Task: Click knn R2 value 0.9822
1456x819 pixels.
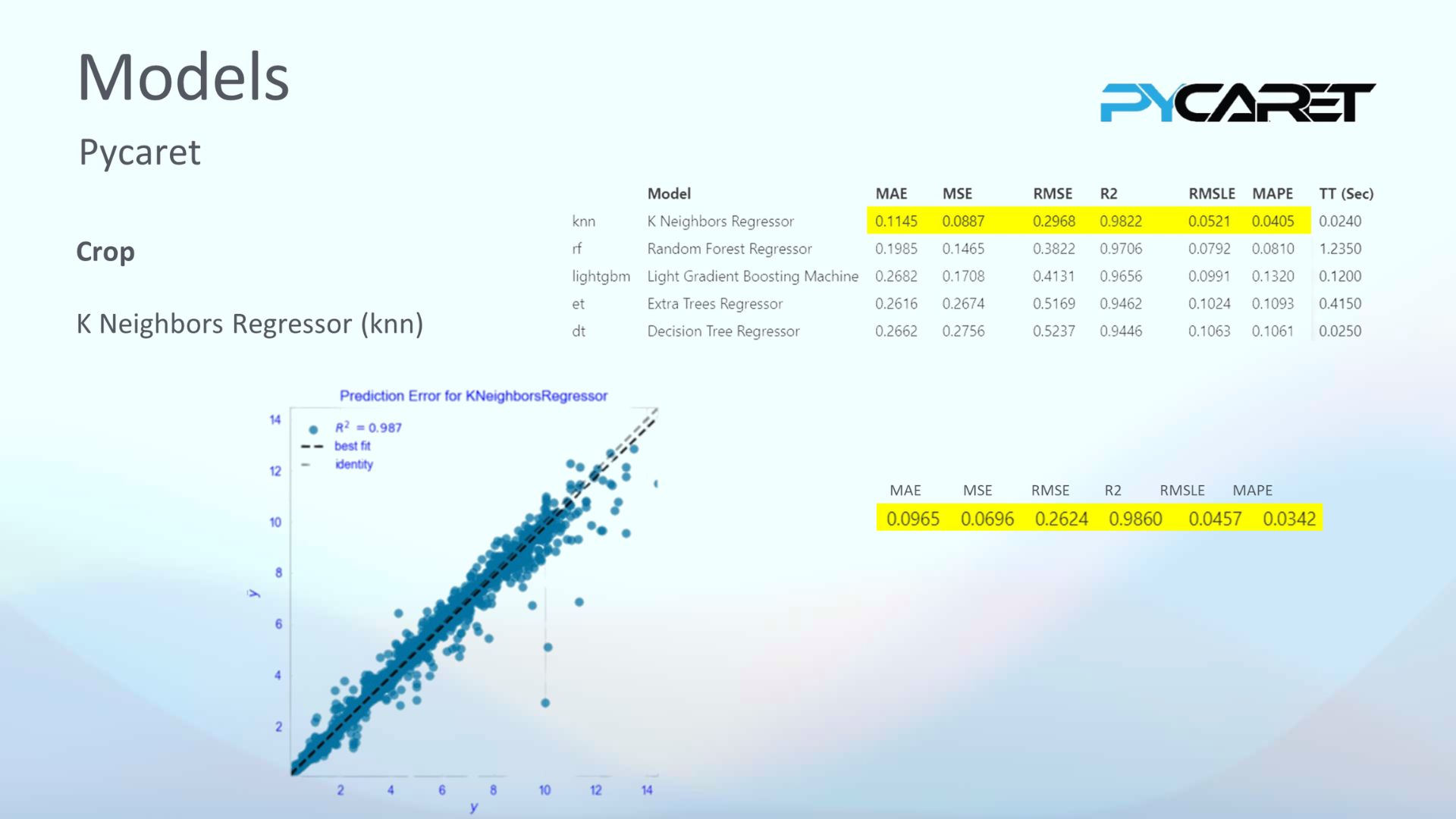Action: pos(1120,221)
